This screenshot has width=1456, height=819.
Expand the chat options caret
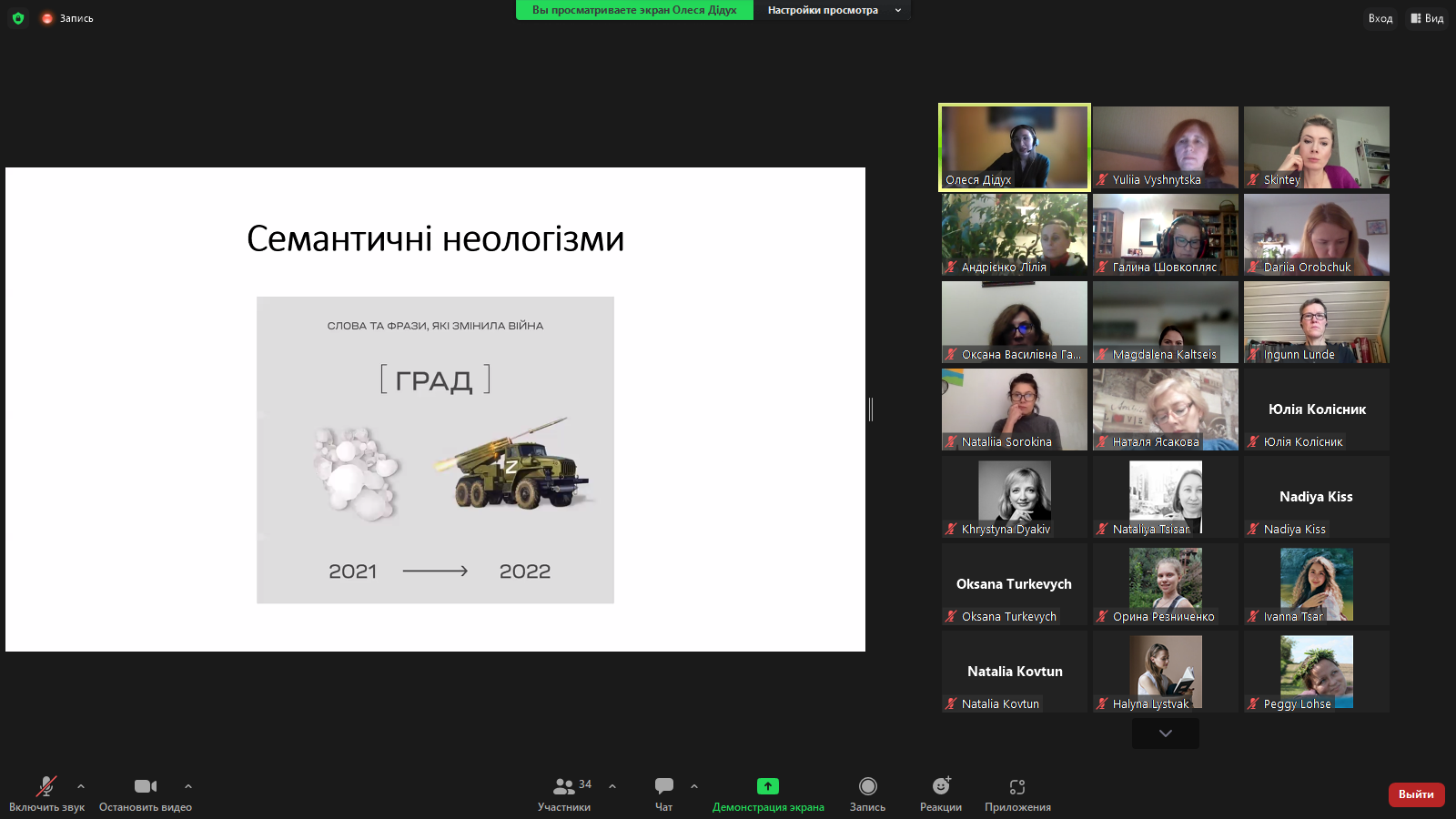[694, 786]
